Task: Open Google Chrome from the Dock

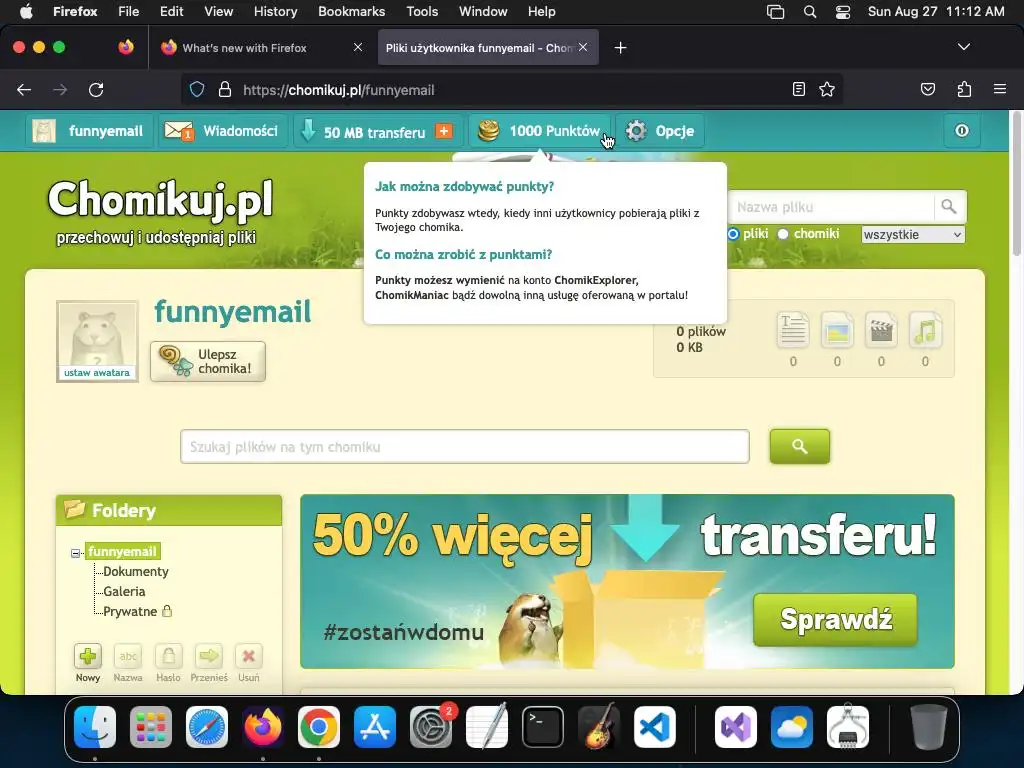Action: point(319,727)
